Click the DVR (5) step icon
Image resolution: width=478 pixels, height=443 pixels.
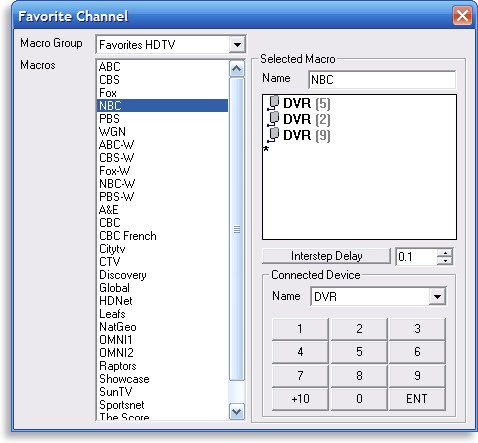[273, 103]
